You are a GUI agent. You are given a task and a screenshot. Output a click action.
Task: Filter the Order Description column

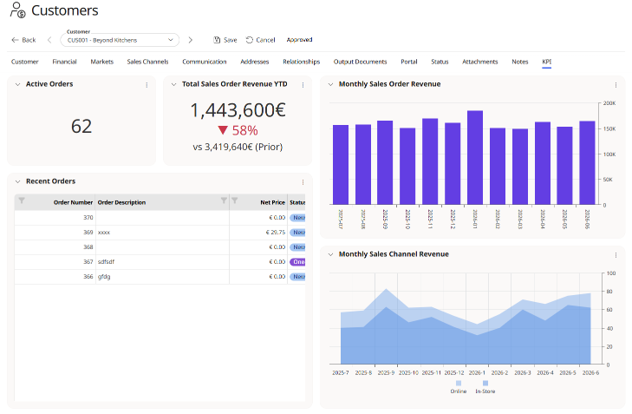tap(224, 201)
